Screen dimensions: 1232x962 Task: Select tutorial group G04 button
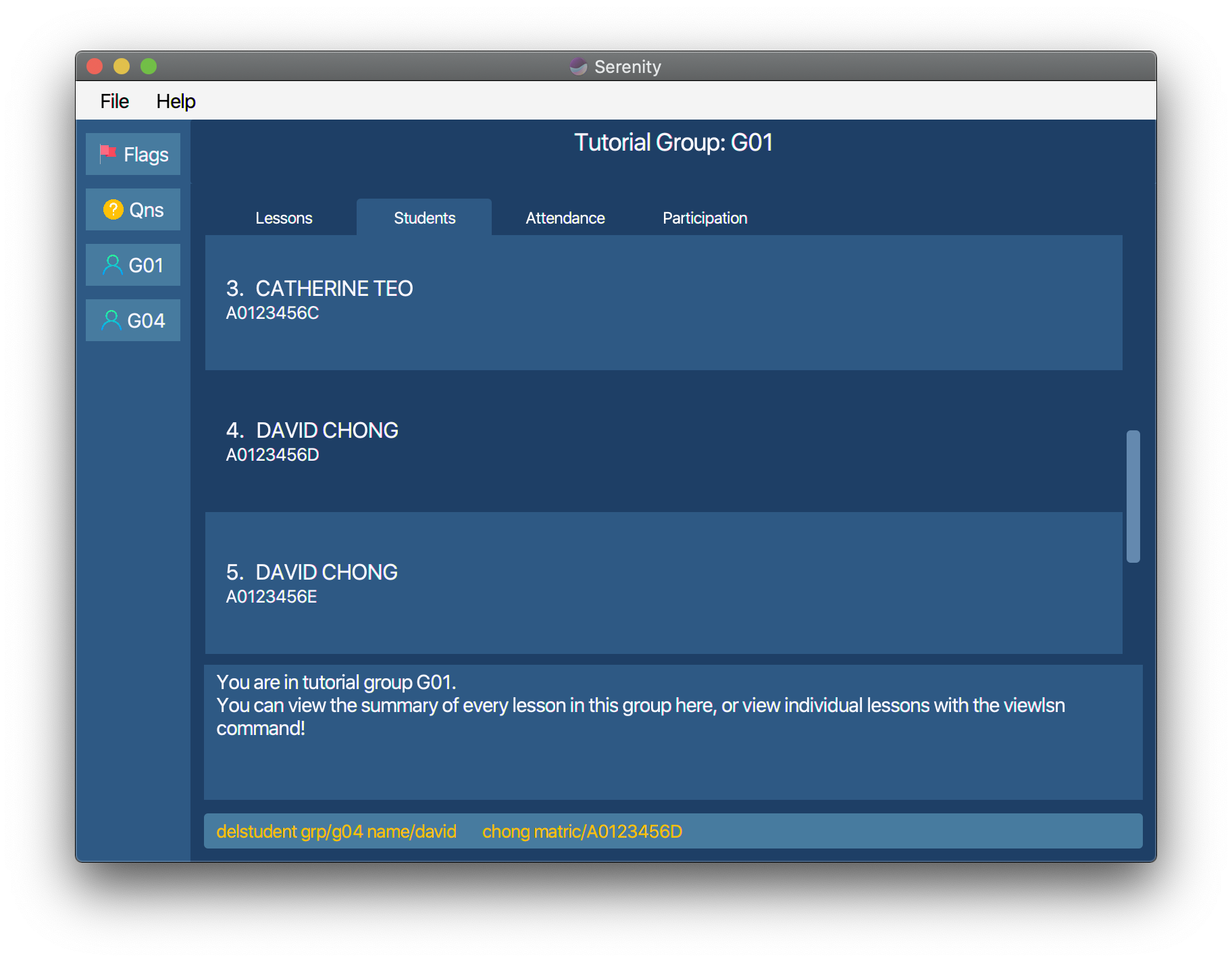[x=133, y=320]
